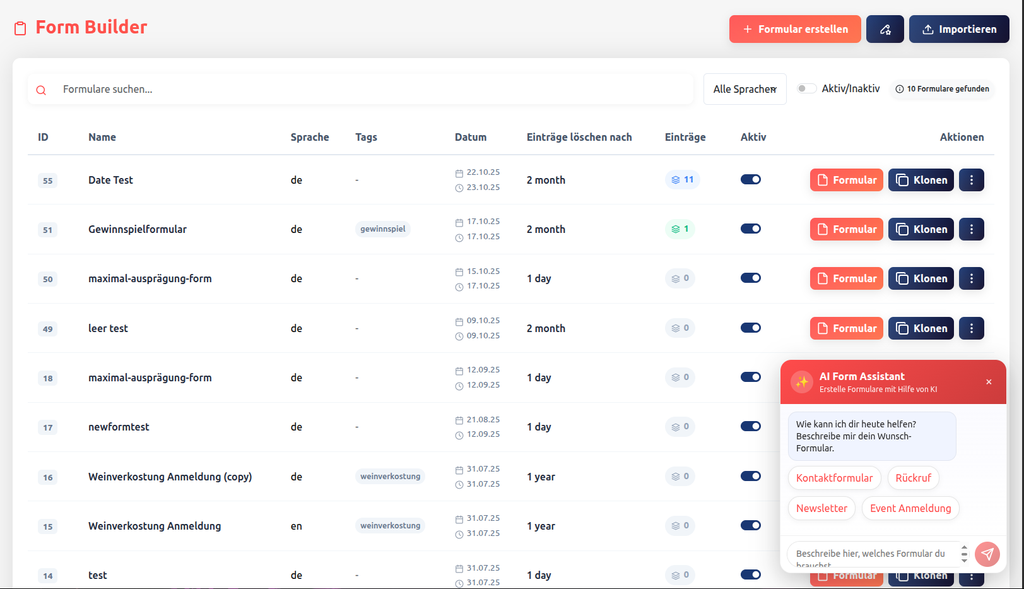Image resolution: width=1024 pixels, height=589 pixels.
Task: Click the 10 Formulare gefunden info badge
Action: point(942,89)
